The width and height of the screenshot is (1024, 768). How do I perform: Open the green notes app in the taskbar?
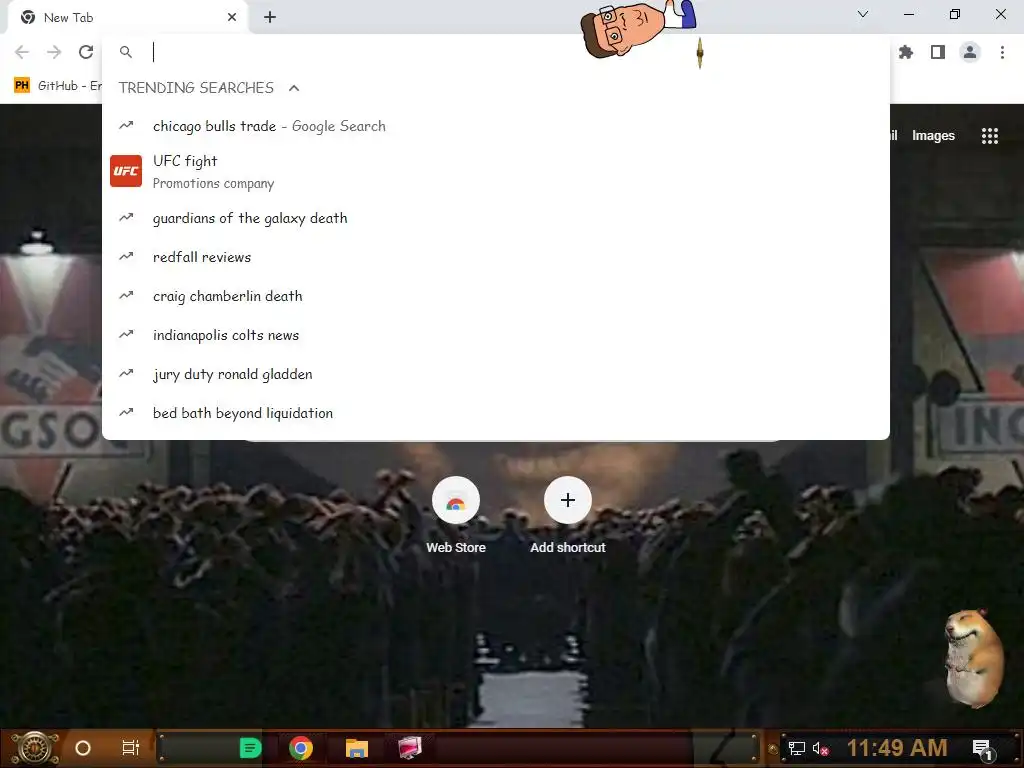(x=250, y=748)
